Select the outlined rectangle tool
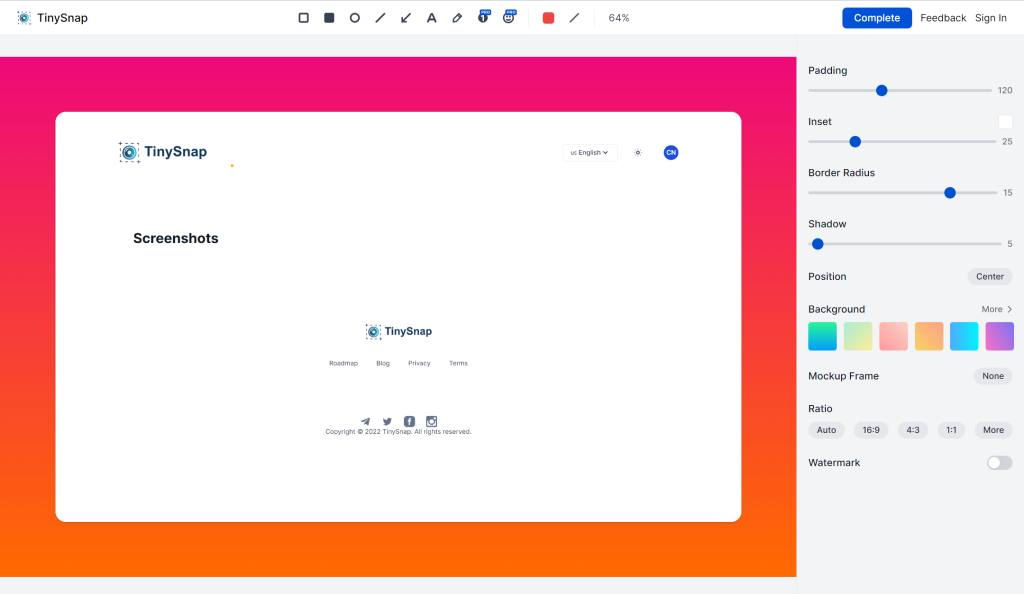 (x=304, y=18)
